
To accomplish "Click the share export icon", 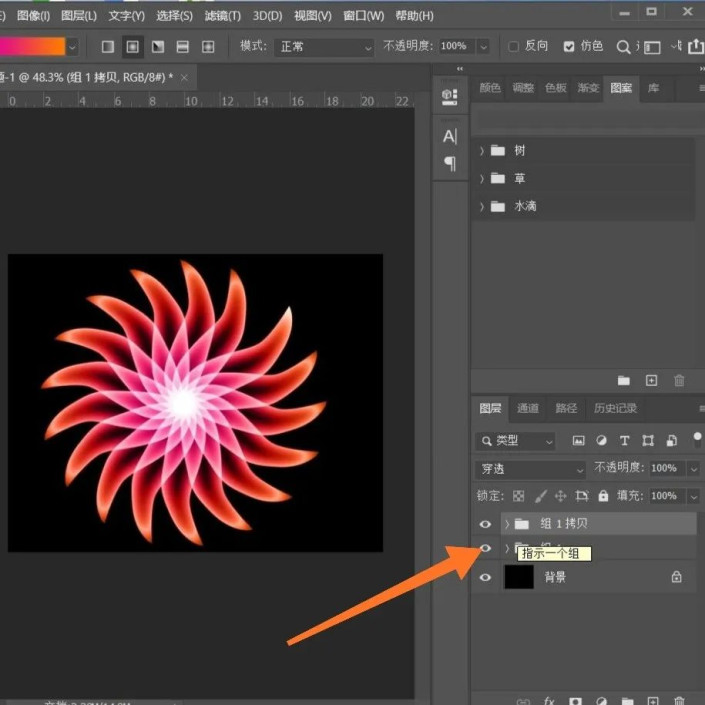I will coord(696,46).
